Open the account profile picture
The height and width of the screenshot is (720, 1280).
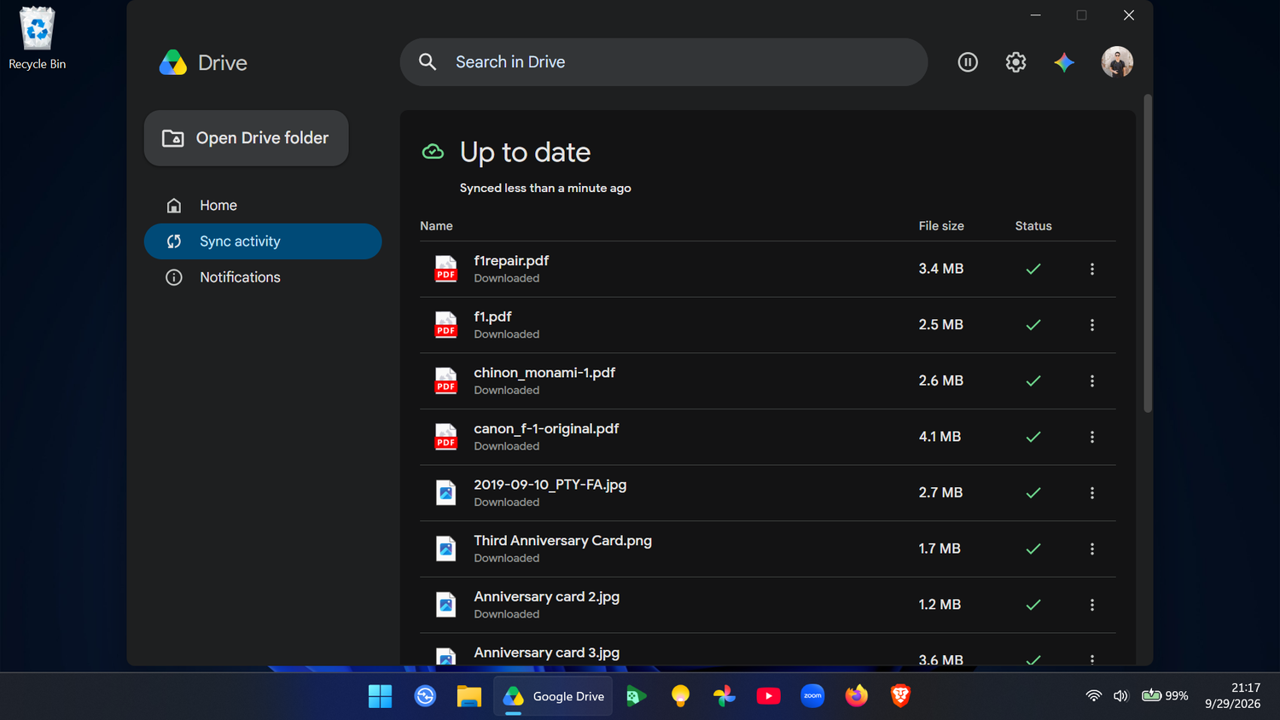[1117, 62]
